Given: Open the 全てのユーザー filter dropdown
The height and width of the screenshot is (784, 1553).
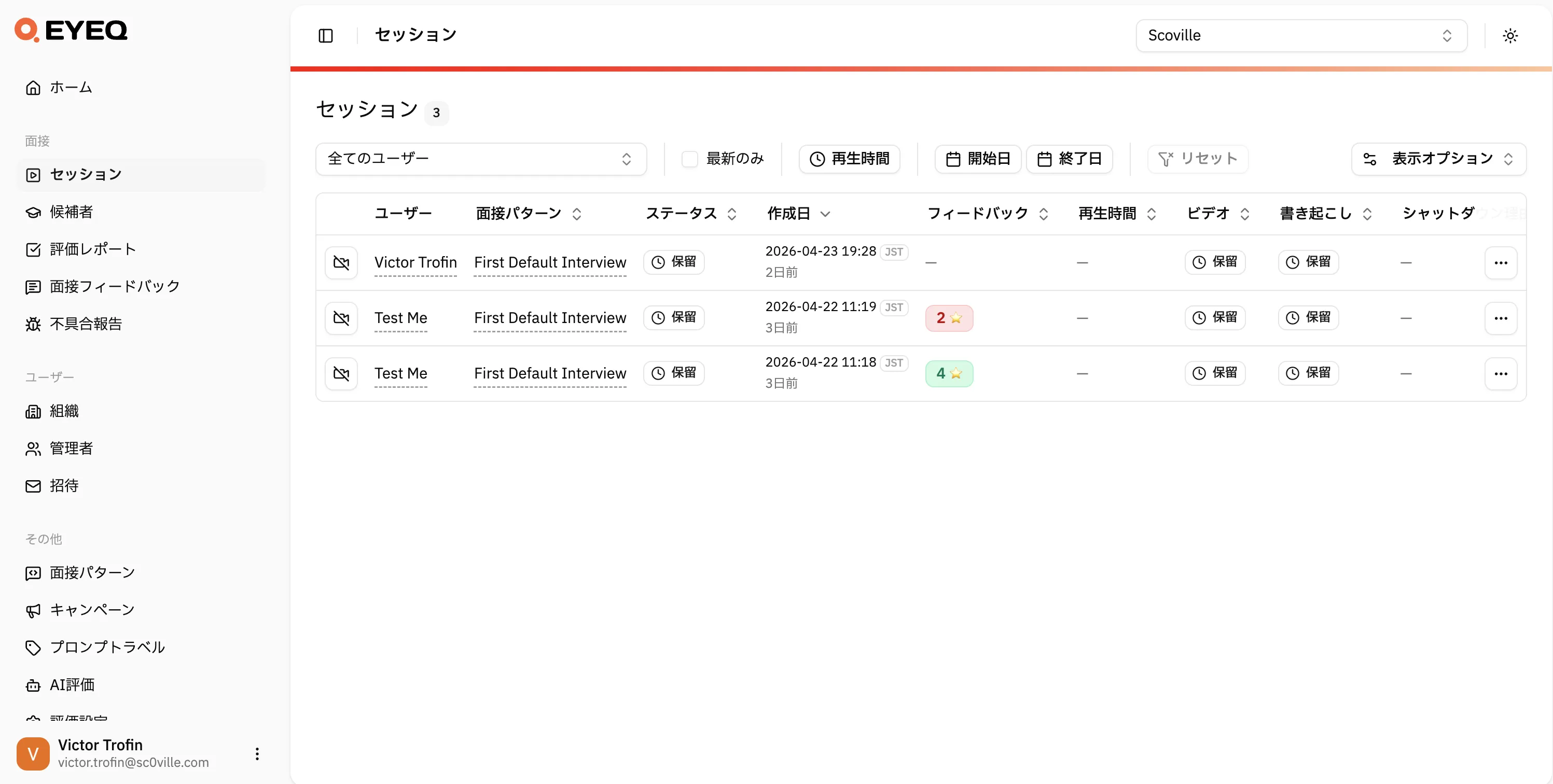Looking at the screenshot, I should coord(480,159).
